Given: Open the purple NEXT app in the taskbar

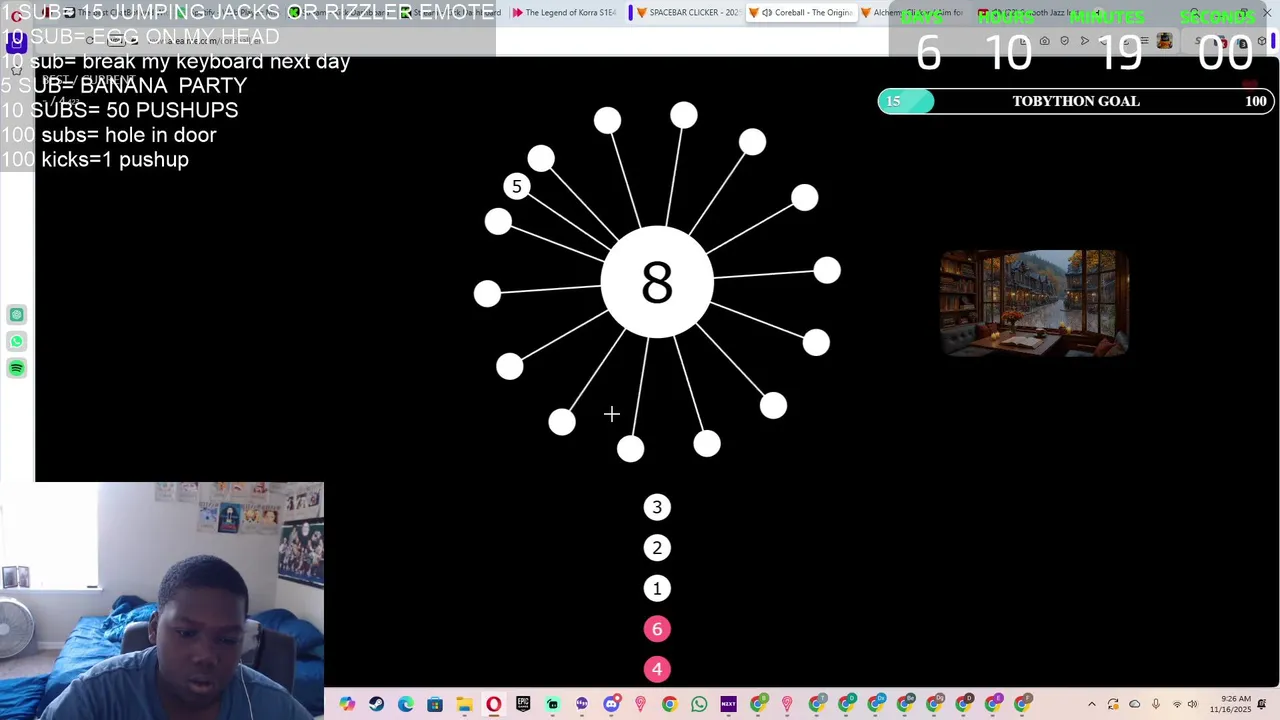Looking at the screenshot, I should tap(728, 704).
